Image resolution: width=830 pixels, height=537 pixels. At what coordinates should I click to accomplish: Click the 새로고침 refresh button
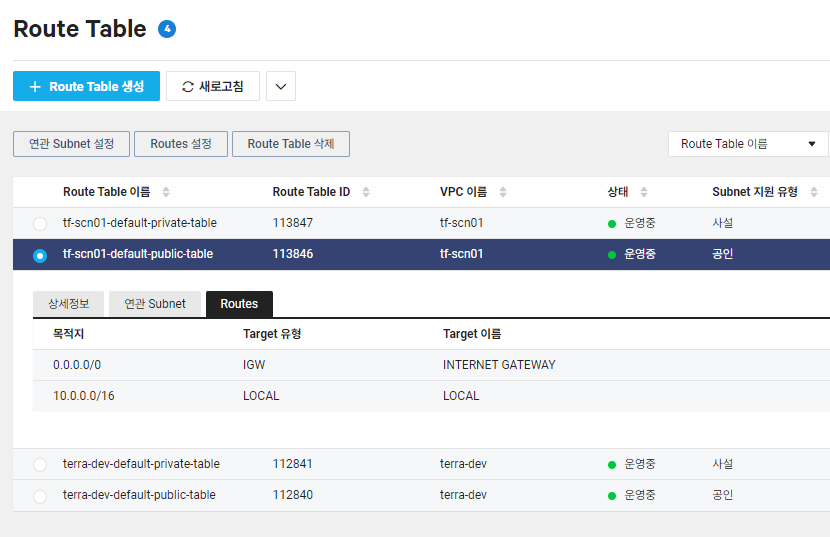point(213,86)
